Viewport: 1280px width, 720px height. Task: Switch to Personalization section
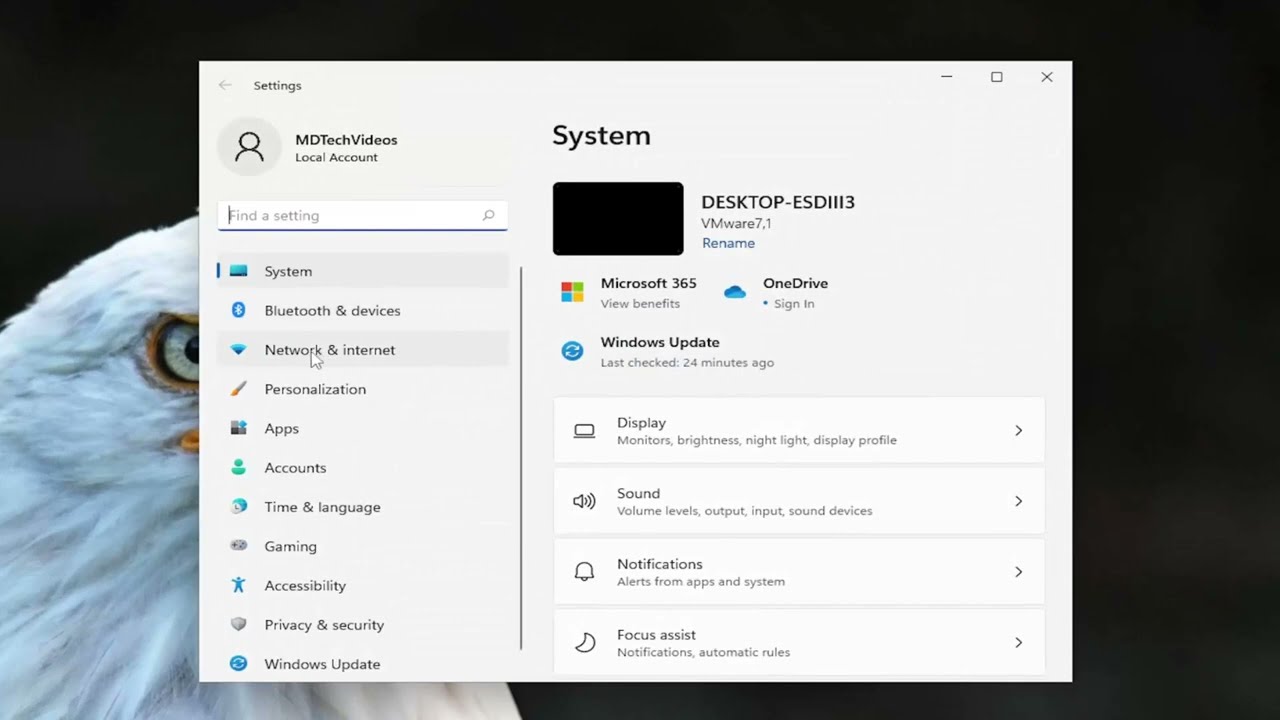pos(363,389)
